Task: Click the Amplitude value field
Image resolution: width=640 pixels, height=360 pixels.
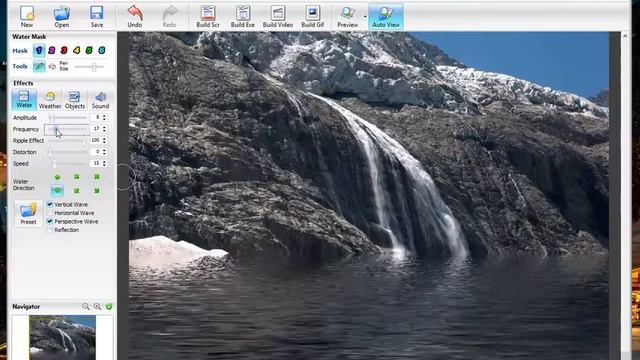Action: tap(96, 118)
